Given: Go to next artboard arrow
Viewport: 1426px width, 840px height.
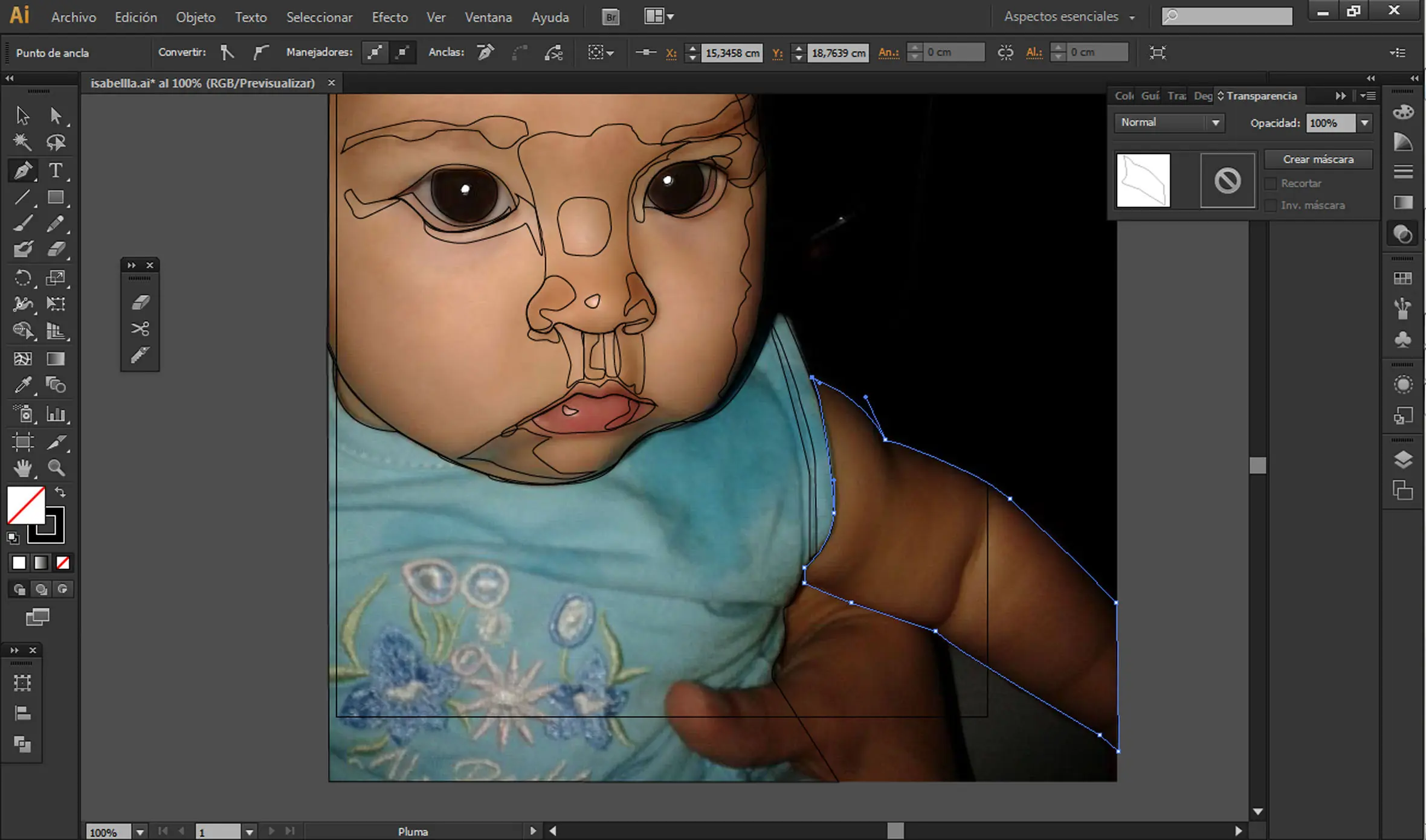Looking at the screenshot, I should 271,831.
